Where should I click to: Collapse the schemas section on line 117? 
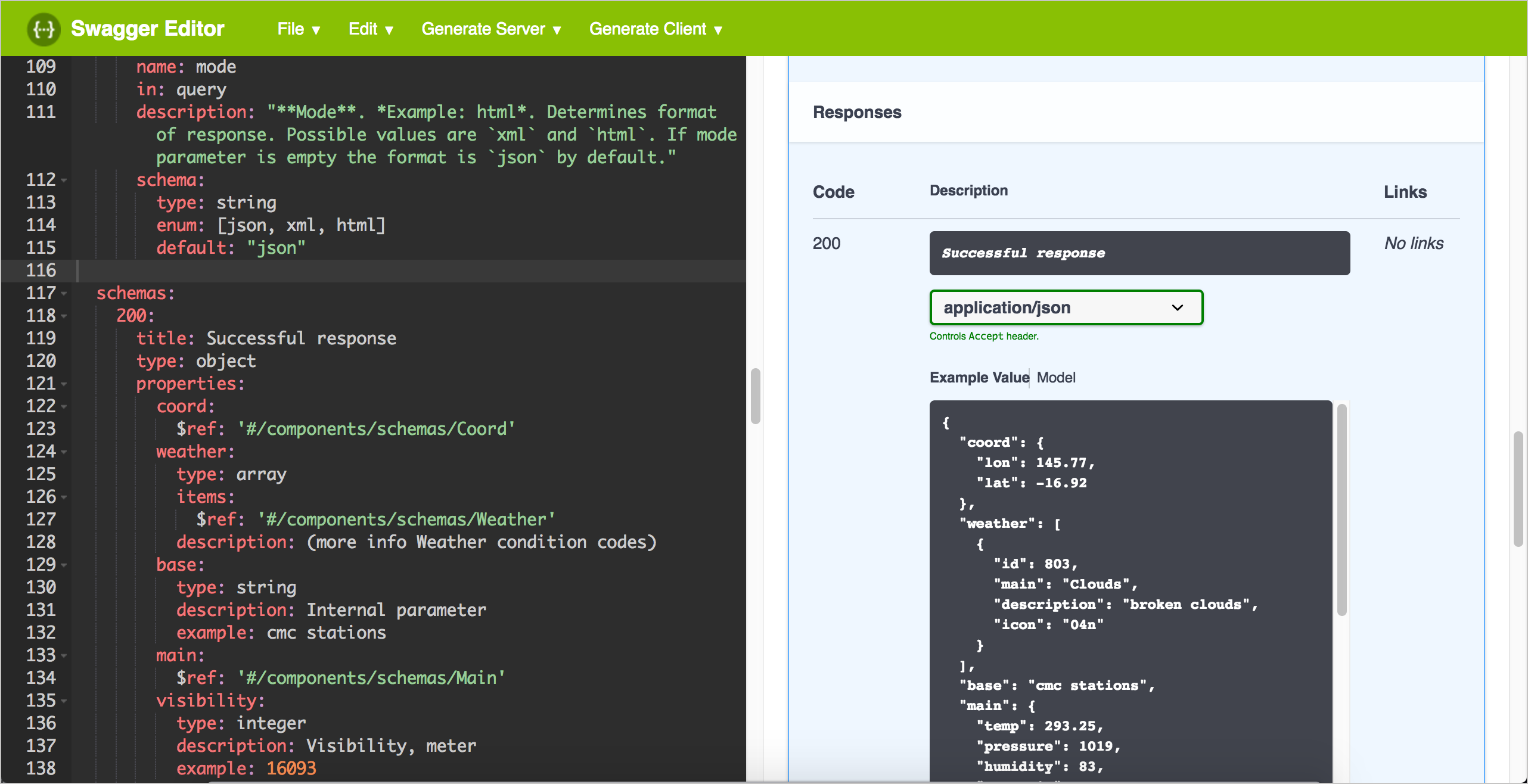(x=63, y=293)
